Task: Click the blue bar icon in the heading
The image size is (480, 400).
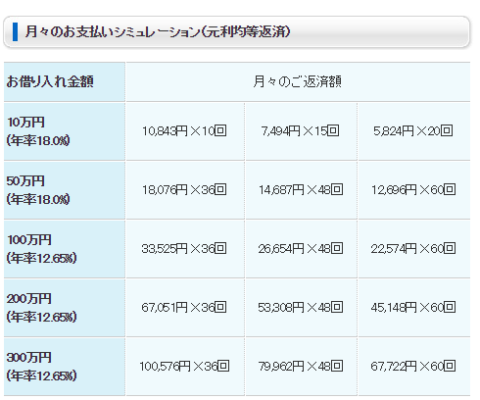Action: pos(15,32)
